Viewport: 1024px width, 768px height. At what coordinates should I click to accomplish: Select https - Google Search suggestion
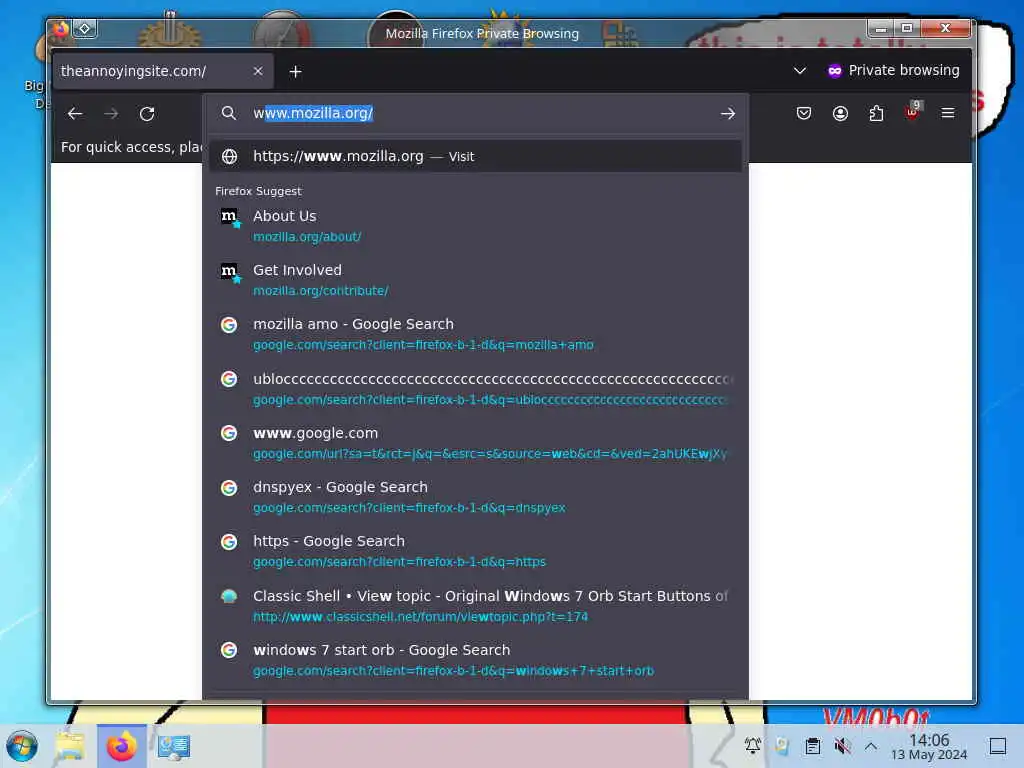[x=475, y=551]
